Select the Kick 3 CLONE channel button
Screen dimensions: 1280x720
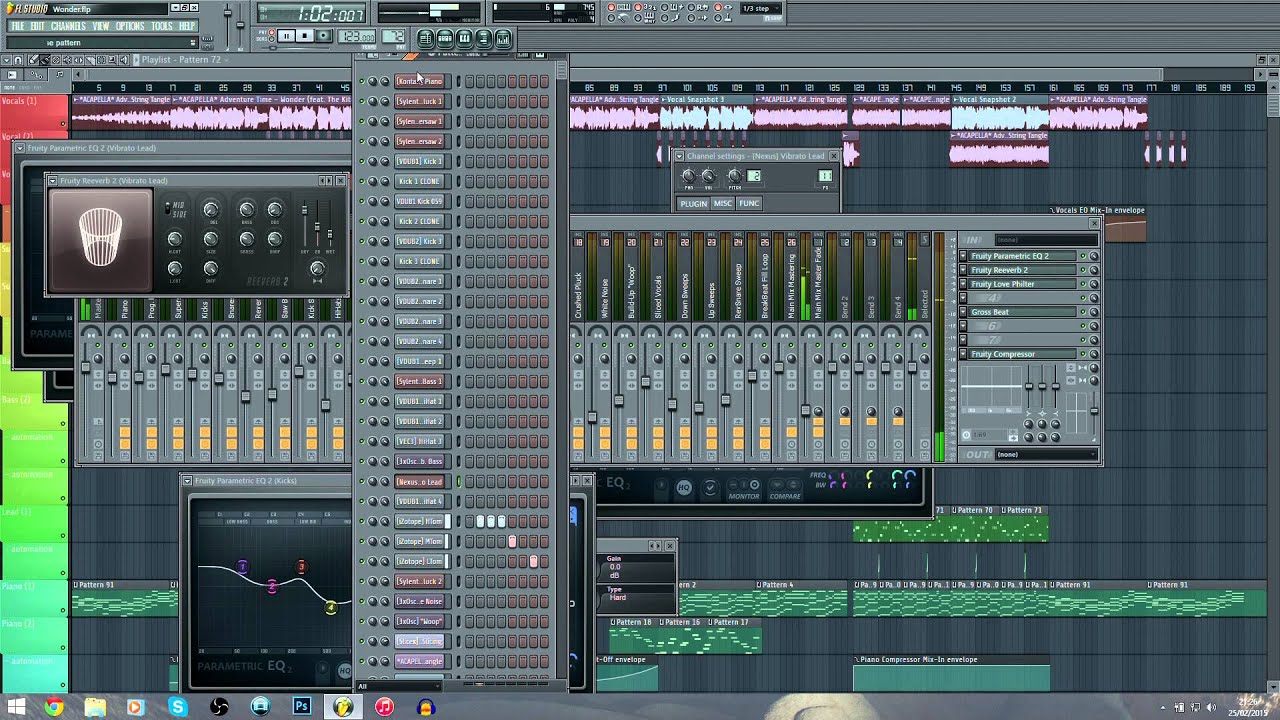click(419, 261)
